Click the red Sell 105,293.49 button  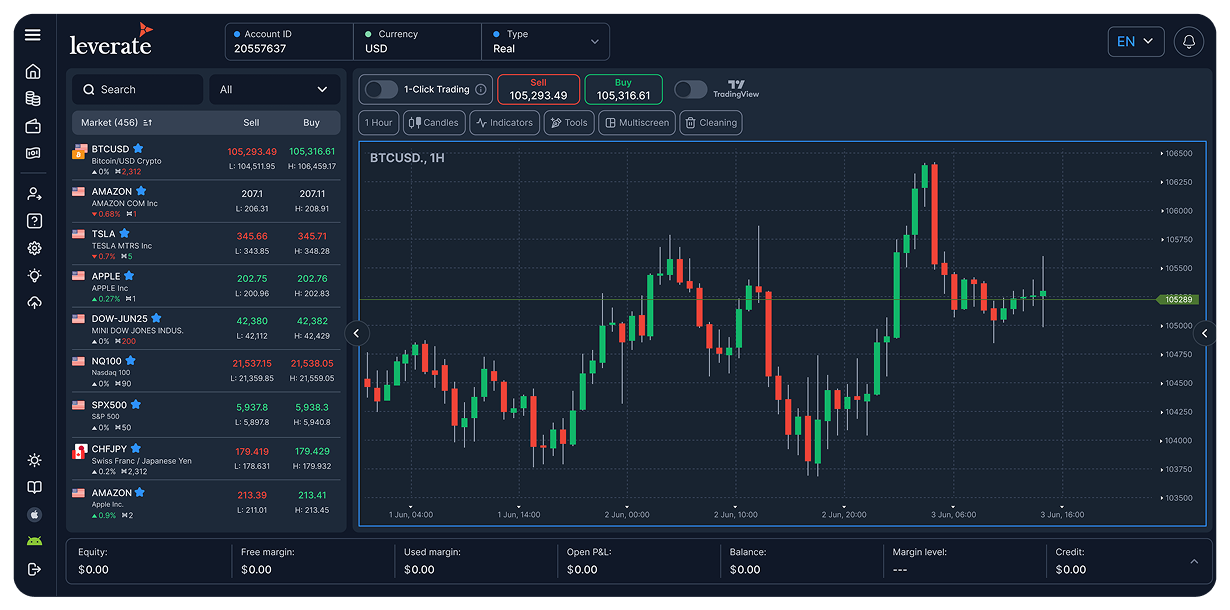tap(538, 90)
